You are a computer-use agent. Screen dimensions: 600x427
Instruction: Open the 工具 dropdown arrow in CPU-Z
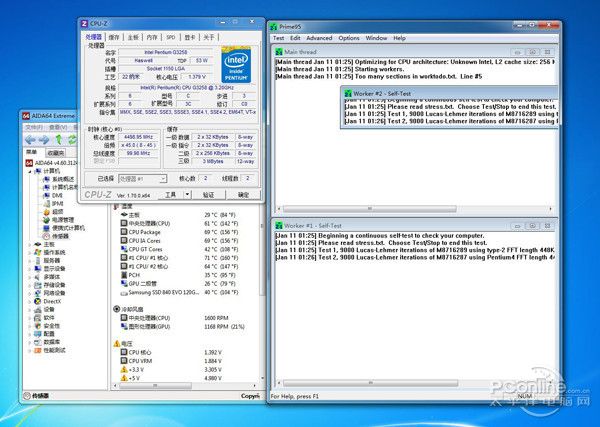coord(188,194)
